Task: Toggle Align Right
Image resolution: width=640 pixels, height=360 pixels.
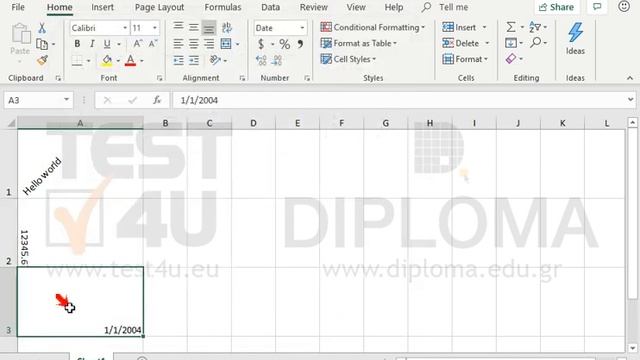Action: 209,44
